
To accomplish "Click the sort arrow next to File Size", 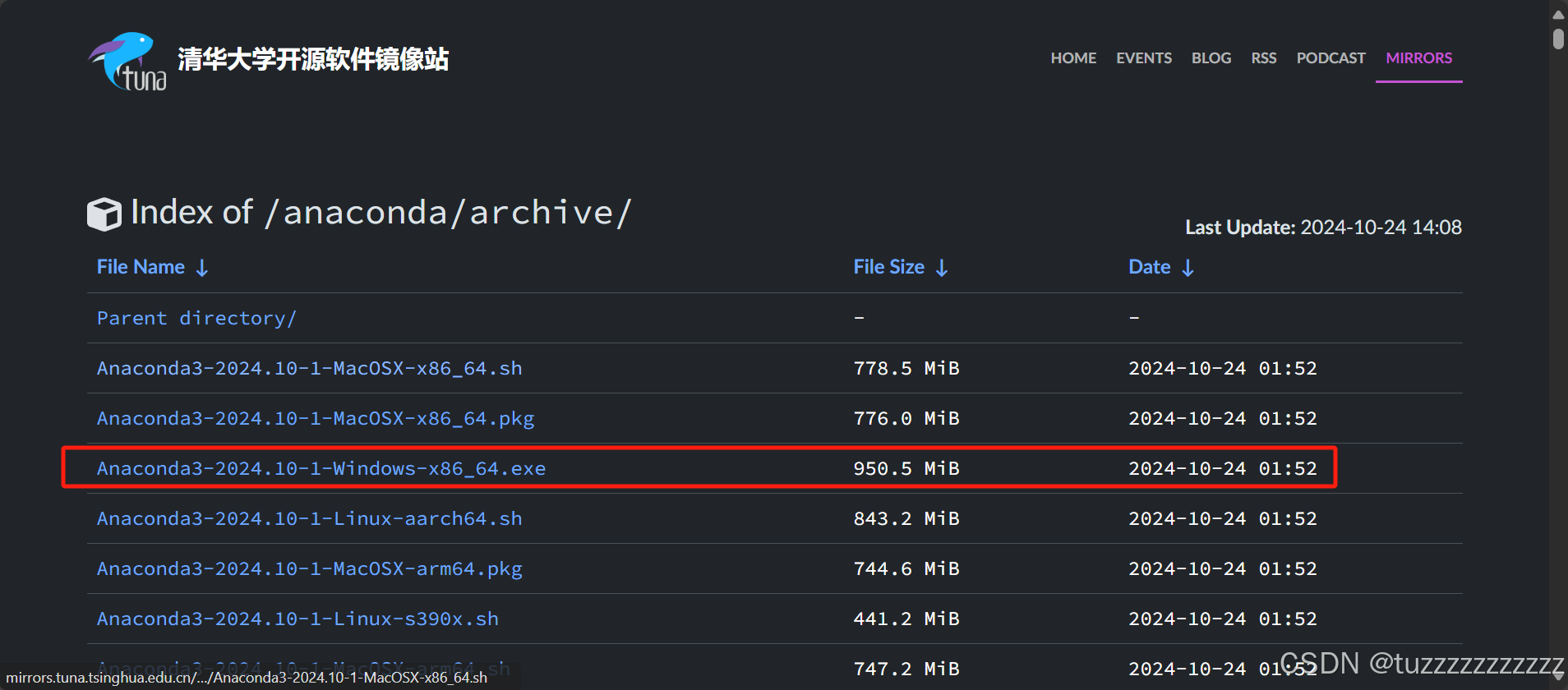I will coord(942,268).
